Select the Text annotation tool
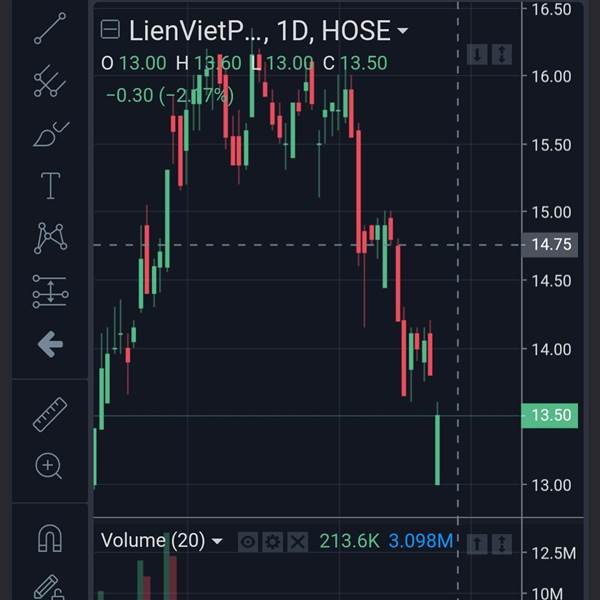The height and width of the screenshot is (600, 600). point(51,186)
